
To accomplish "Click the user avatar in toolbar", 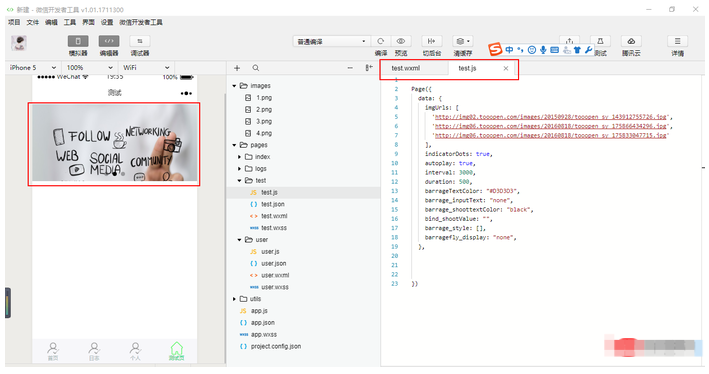I will point(19,43).
